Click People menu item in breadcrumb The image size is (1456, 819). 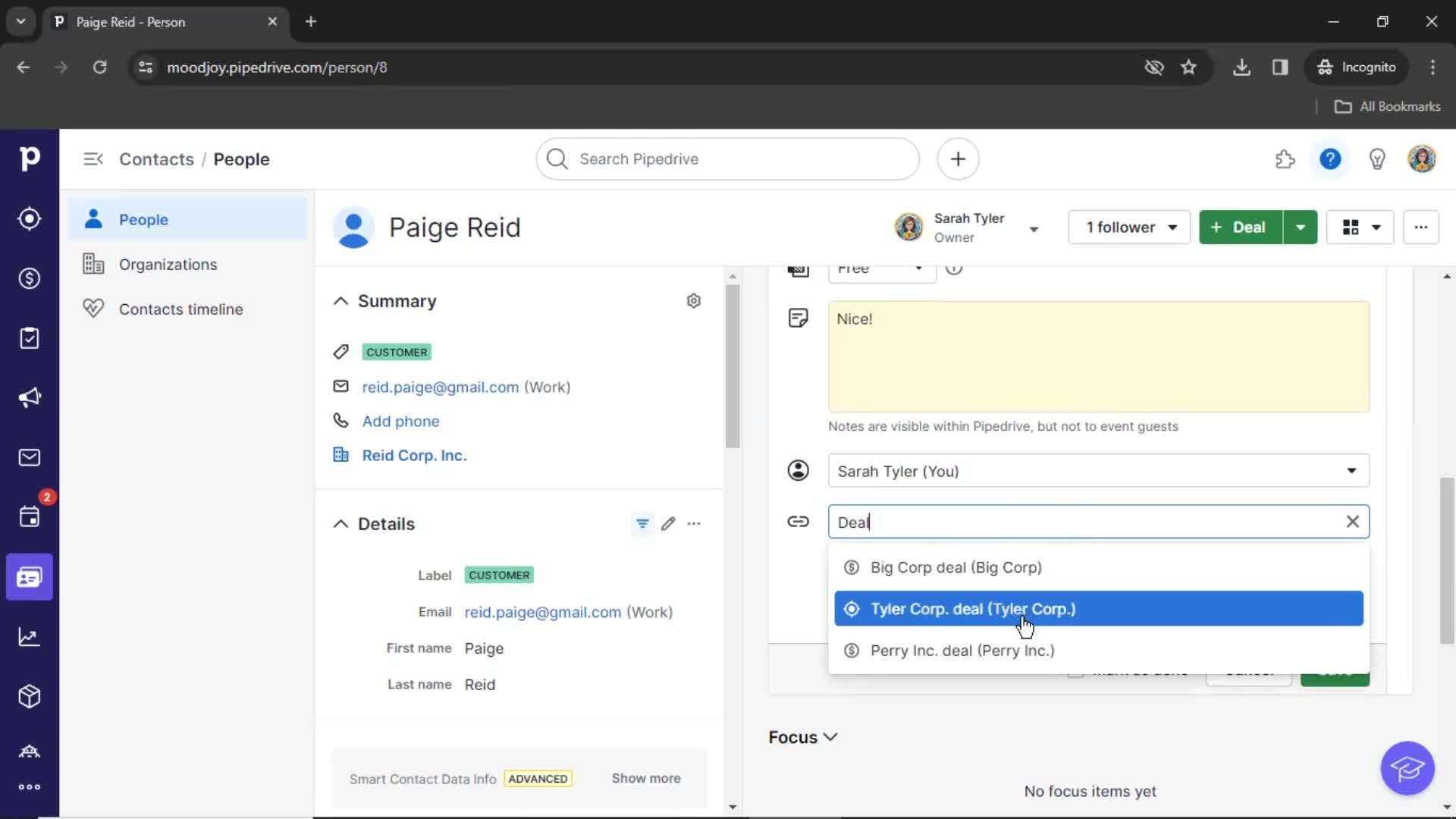pos(240,159)
